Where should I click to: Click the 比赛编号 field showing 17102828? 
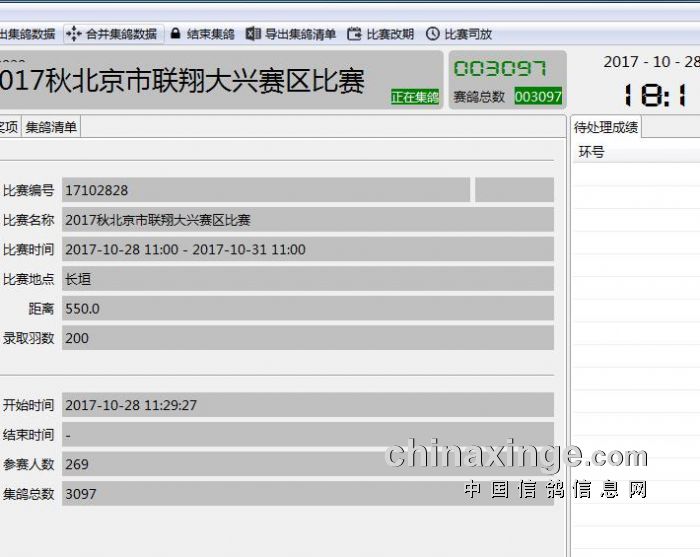click(265, 190)
